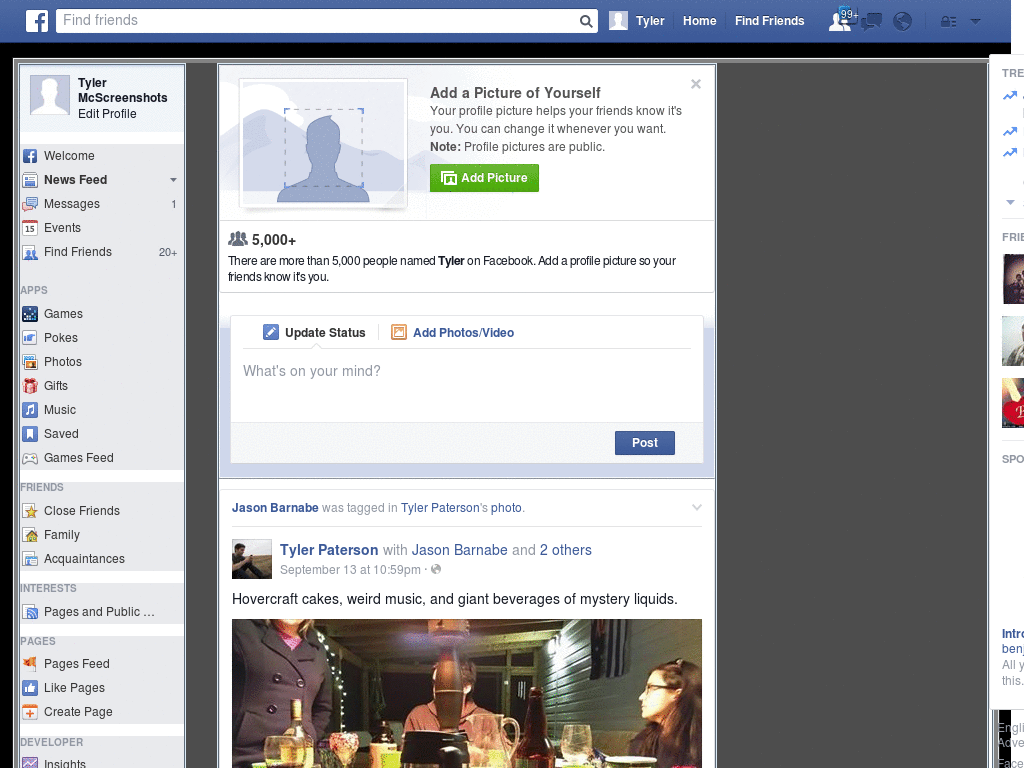Click post timestamp September 13 at 10:59pm
Viewport: 1024px width, 768px height.
click(350, 569)
